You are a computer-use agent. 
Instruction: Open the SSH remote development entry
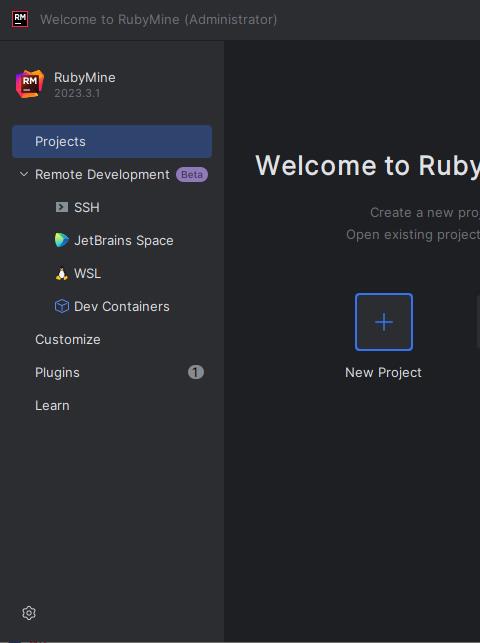tap(86, 207)
